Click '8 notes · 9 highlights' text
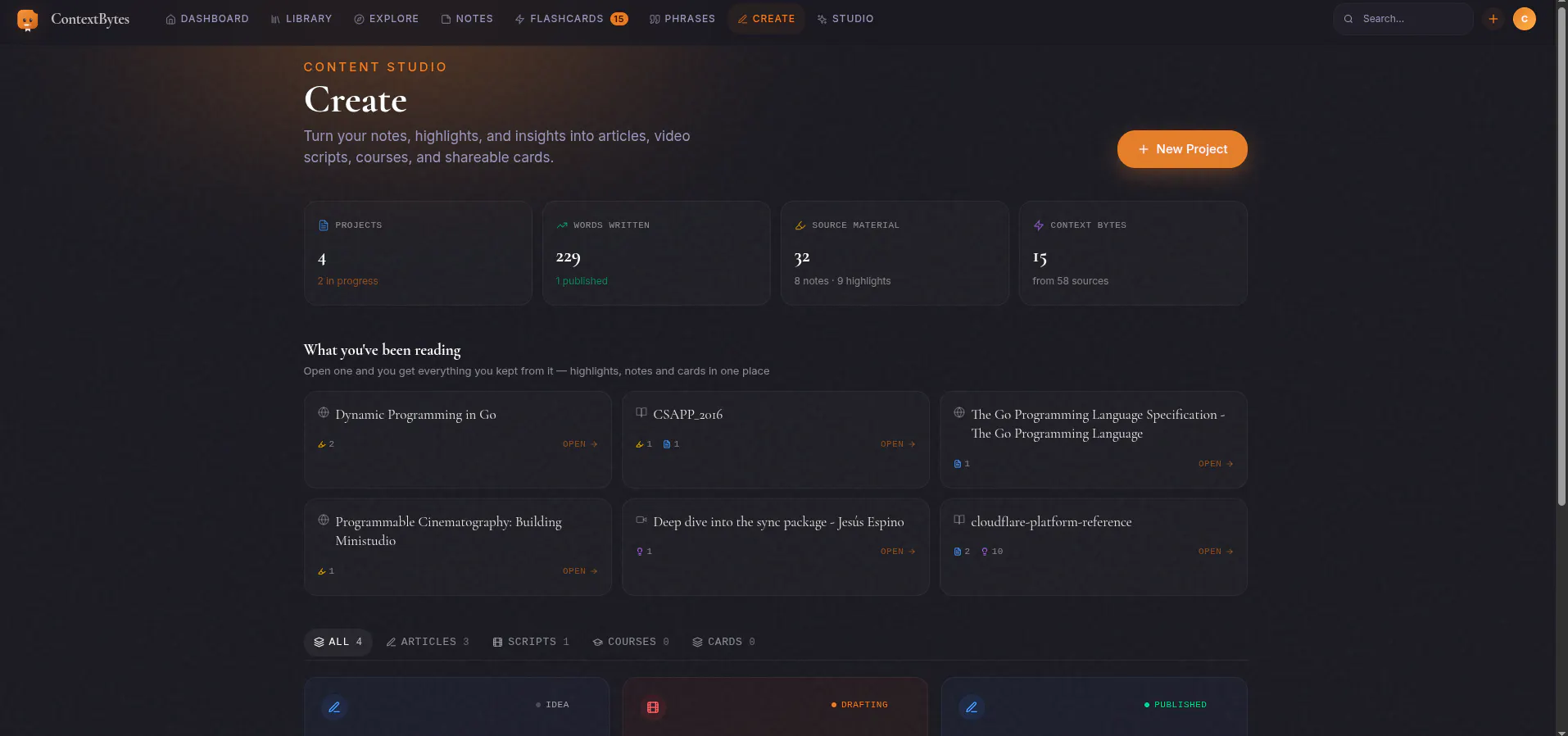1568x736 pixels. pos(842,281)
